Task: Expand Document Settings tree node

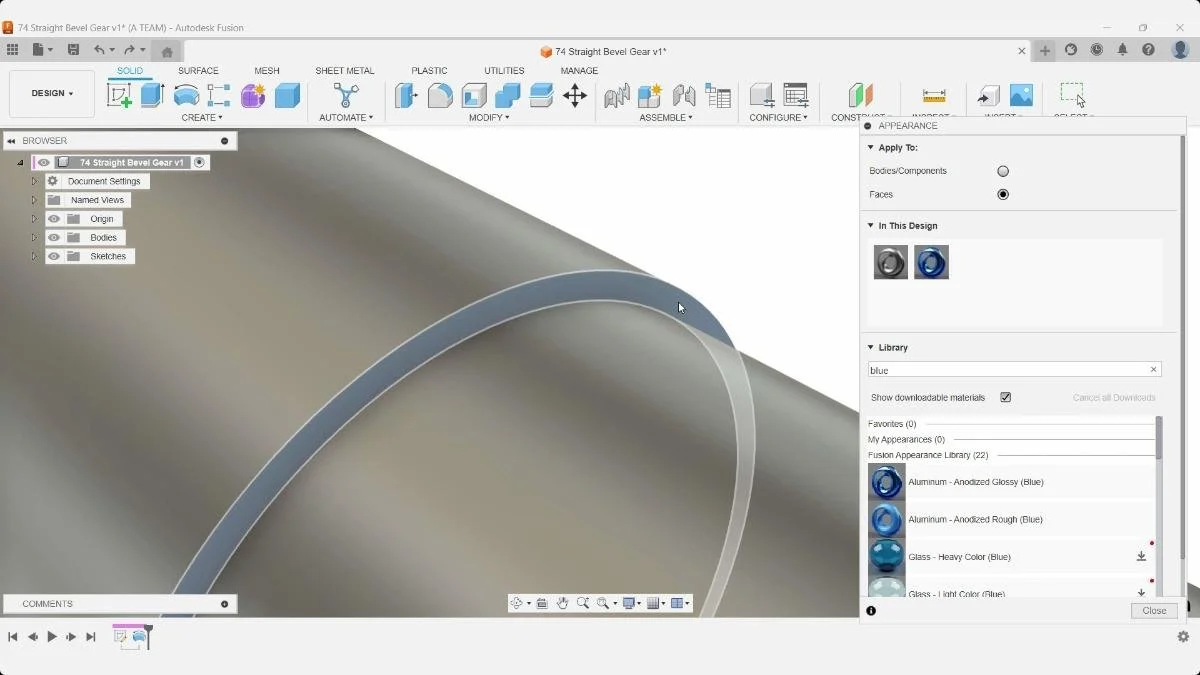Action: pos(34,181)
